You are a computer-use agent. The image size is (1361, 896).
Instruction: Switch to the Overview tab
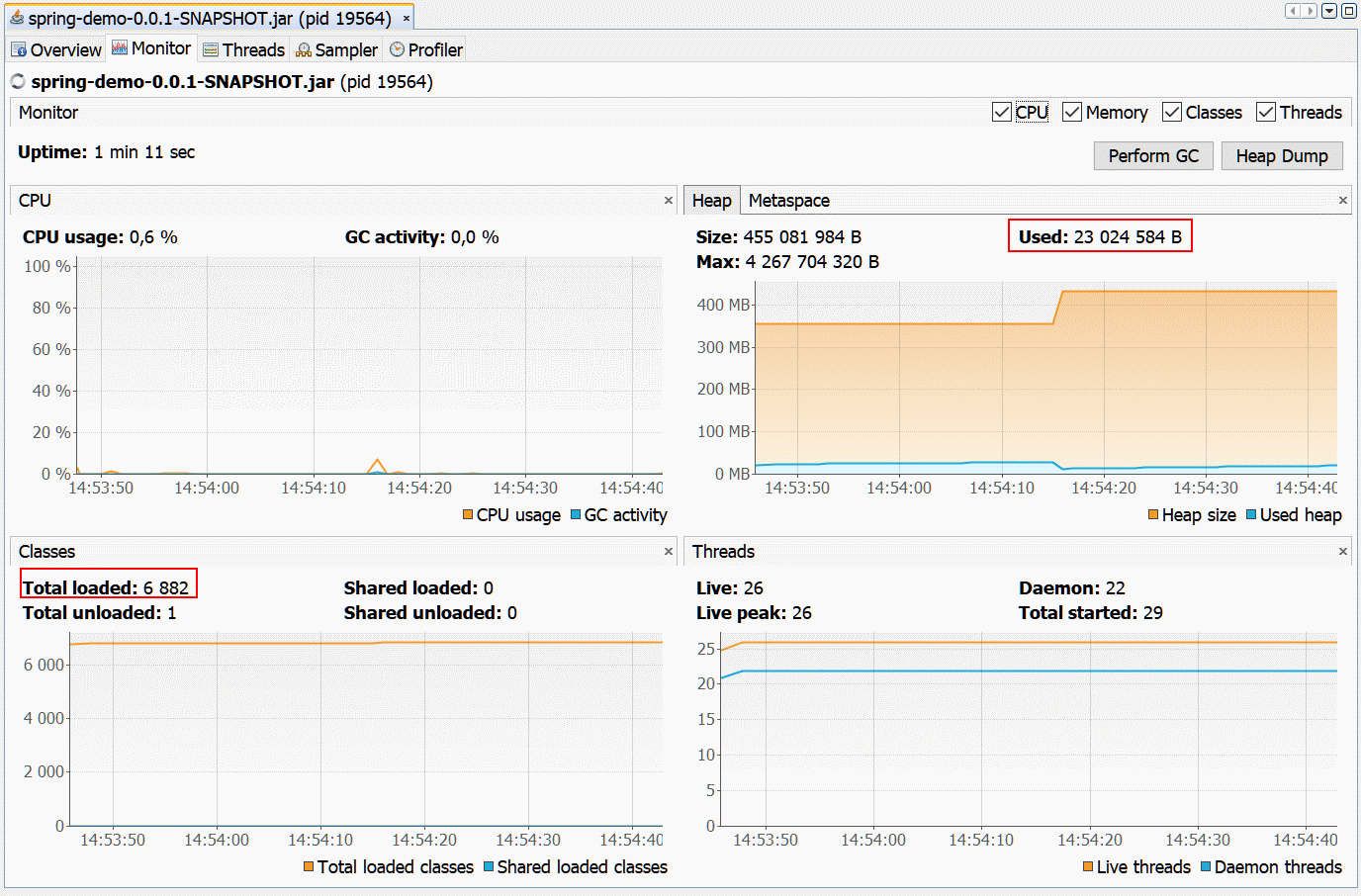click(x=56, y=50)
